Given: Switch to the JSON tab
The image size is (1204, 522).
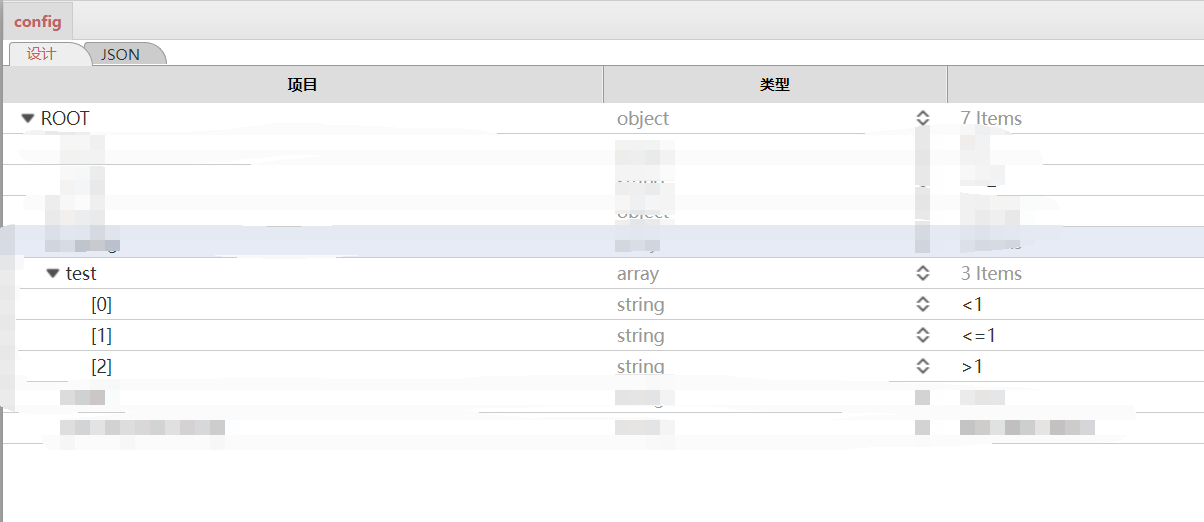Looking at the screenshot, I should [120, 54].
